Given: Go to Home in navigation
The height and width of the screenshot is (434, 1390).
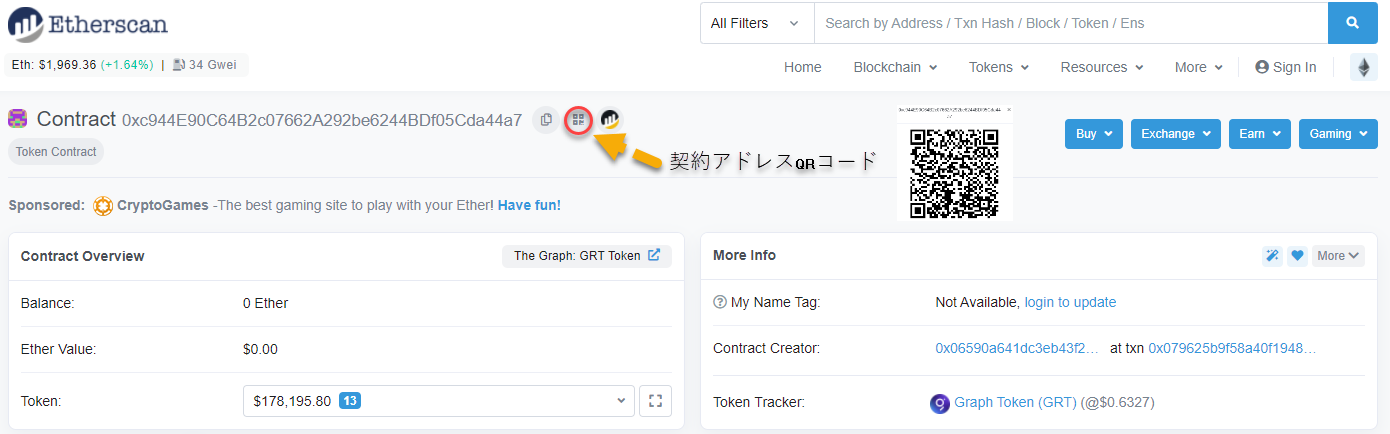Looking at the screenshot, I should 803,67.
